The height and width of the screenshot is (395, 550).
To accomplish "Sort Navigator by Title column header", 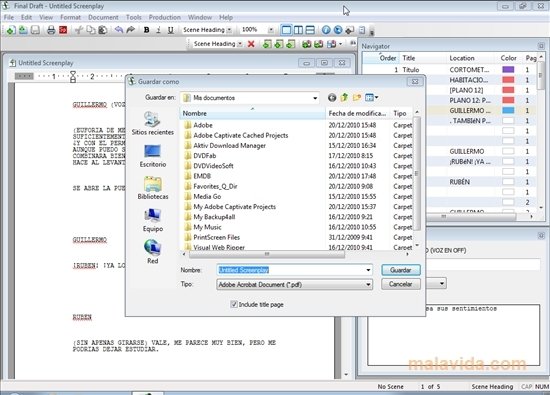I will [423, 58].
